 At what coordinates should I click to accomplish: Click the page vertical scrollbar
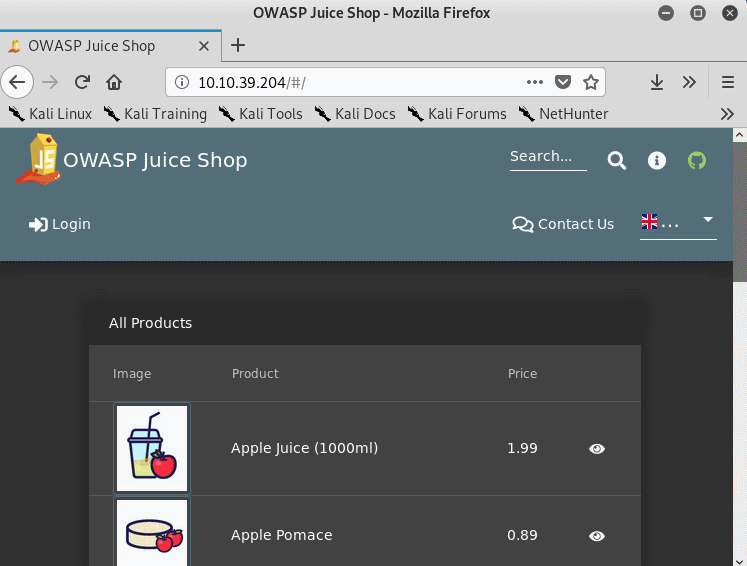click(x=739, y=214)
